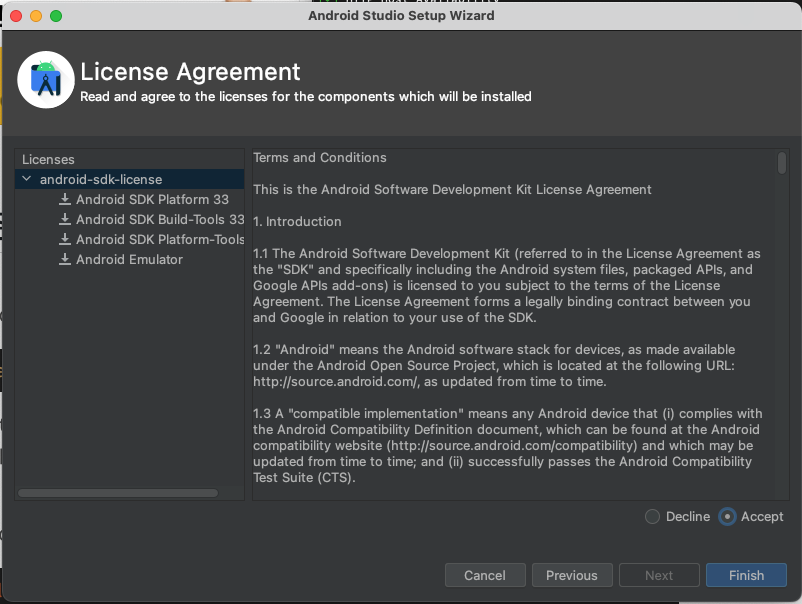Click download icon beside Android SDK Platform 33
802x604 pixels.
pos(64,199)
